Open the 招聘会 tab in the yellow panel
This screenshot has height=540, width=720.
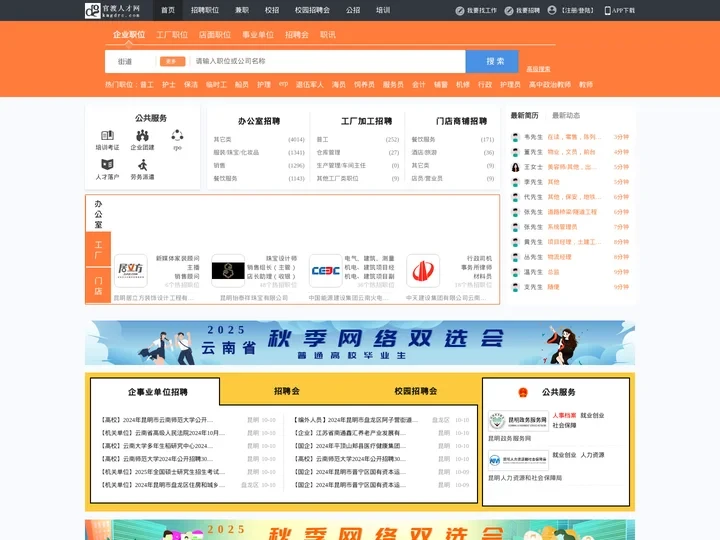click(x=287, y=391)
